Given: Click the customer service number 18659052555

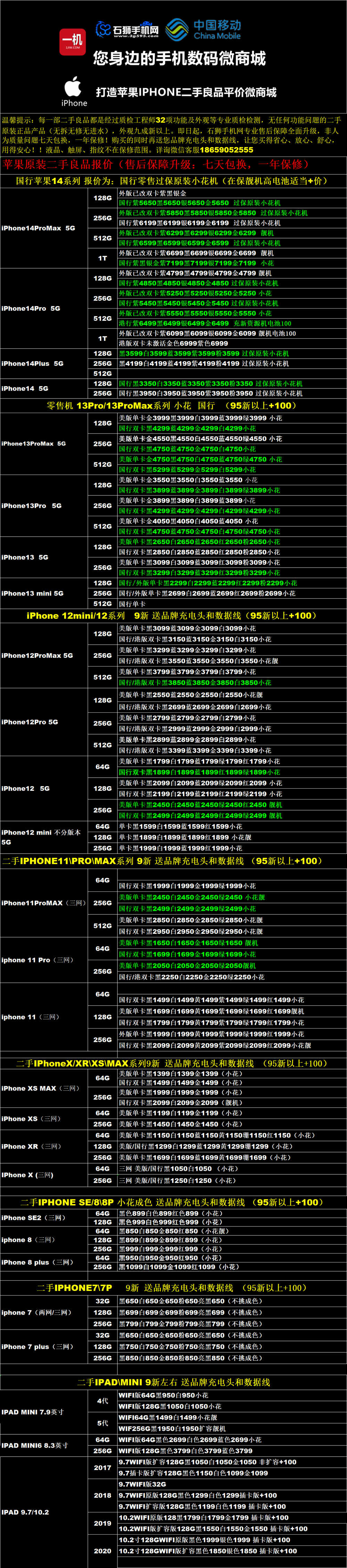Looking at the screenshot, I should point(226,150).
